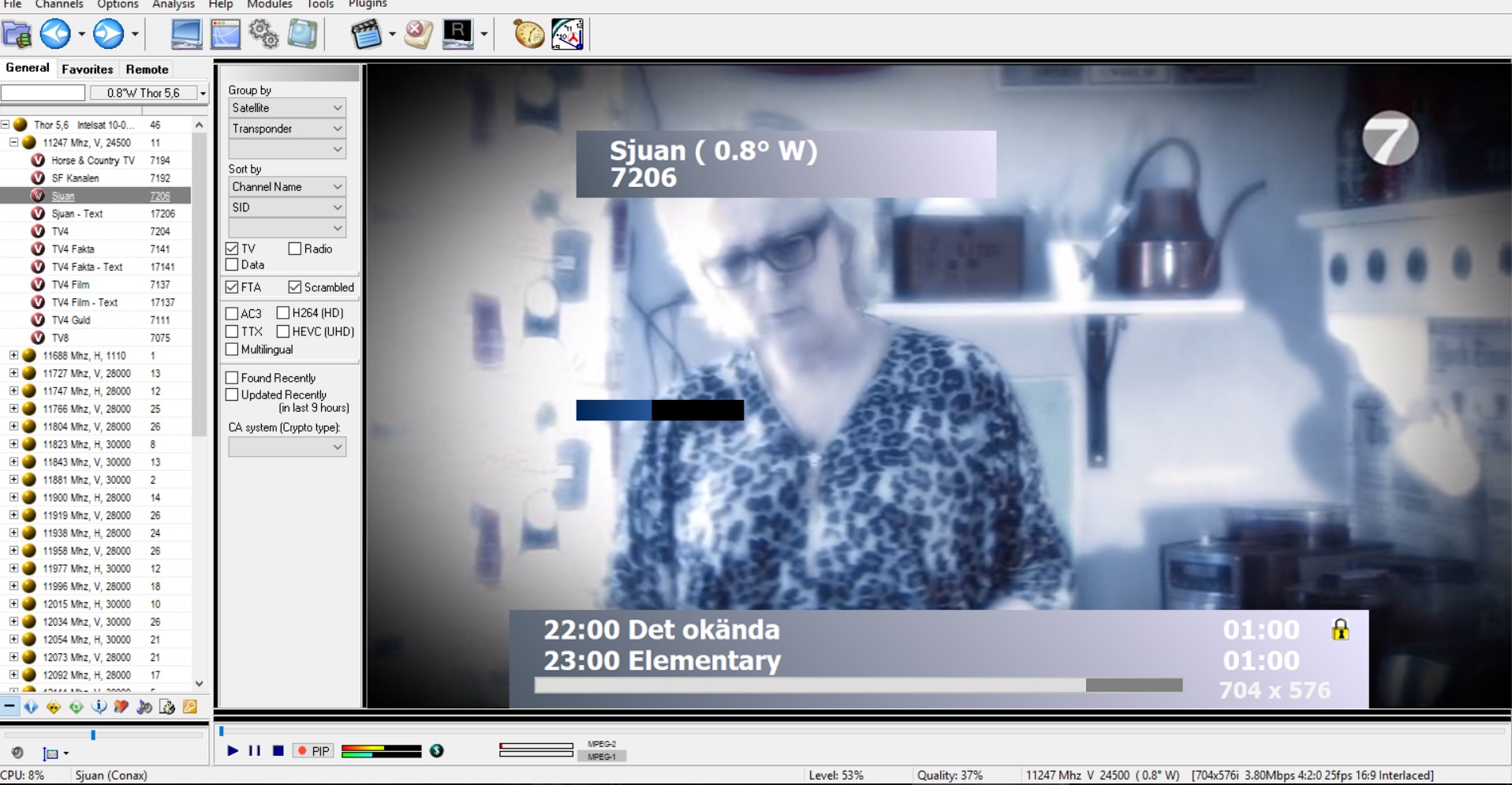The image size is (1512, 785).
Task: Click the monitor icon marked R
Action: (457, 34)
